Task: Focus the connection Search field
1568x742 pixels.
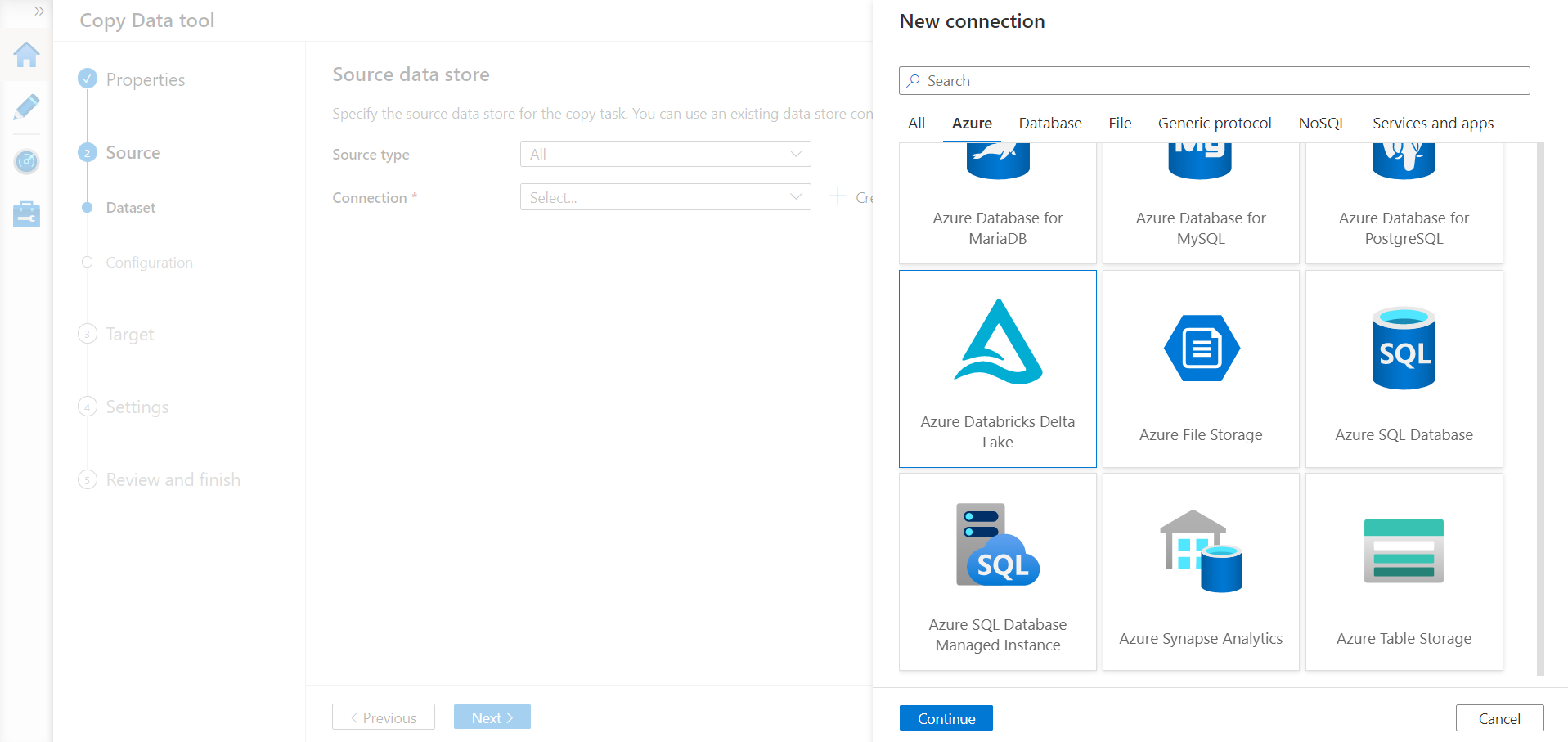Action: tap(1215, 81)
